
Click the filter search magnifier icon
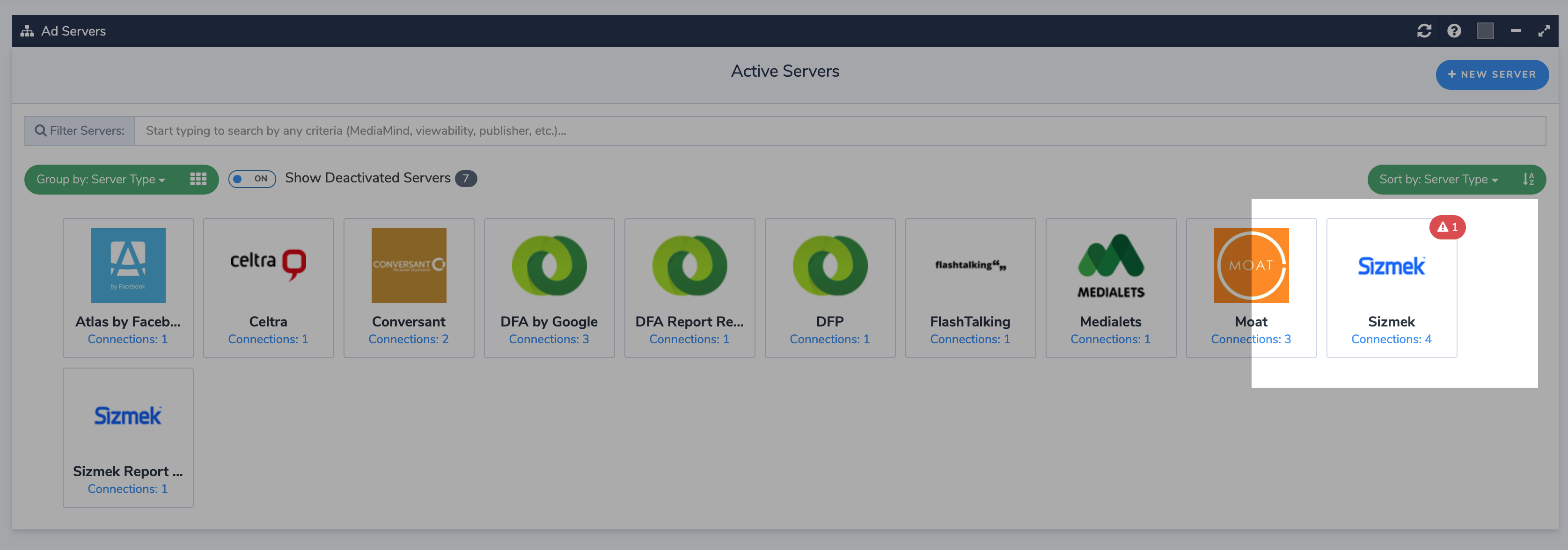41,131
